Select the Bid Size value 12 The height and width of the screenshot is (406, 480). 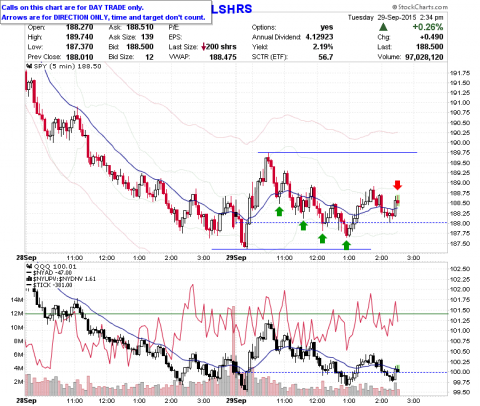pyautogui.click(x=149, y=57)
